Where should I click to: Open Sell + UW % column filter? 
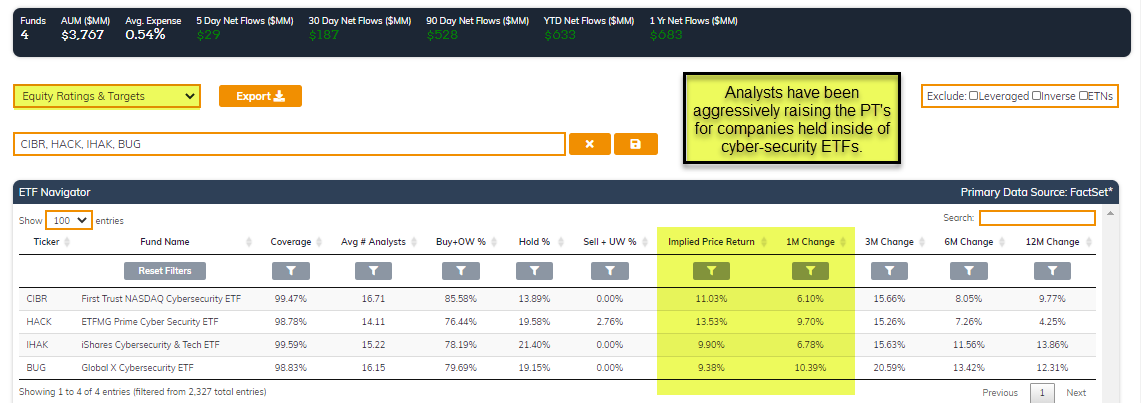tap(610, 271)
